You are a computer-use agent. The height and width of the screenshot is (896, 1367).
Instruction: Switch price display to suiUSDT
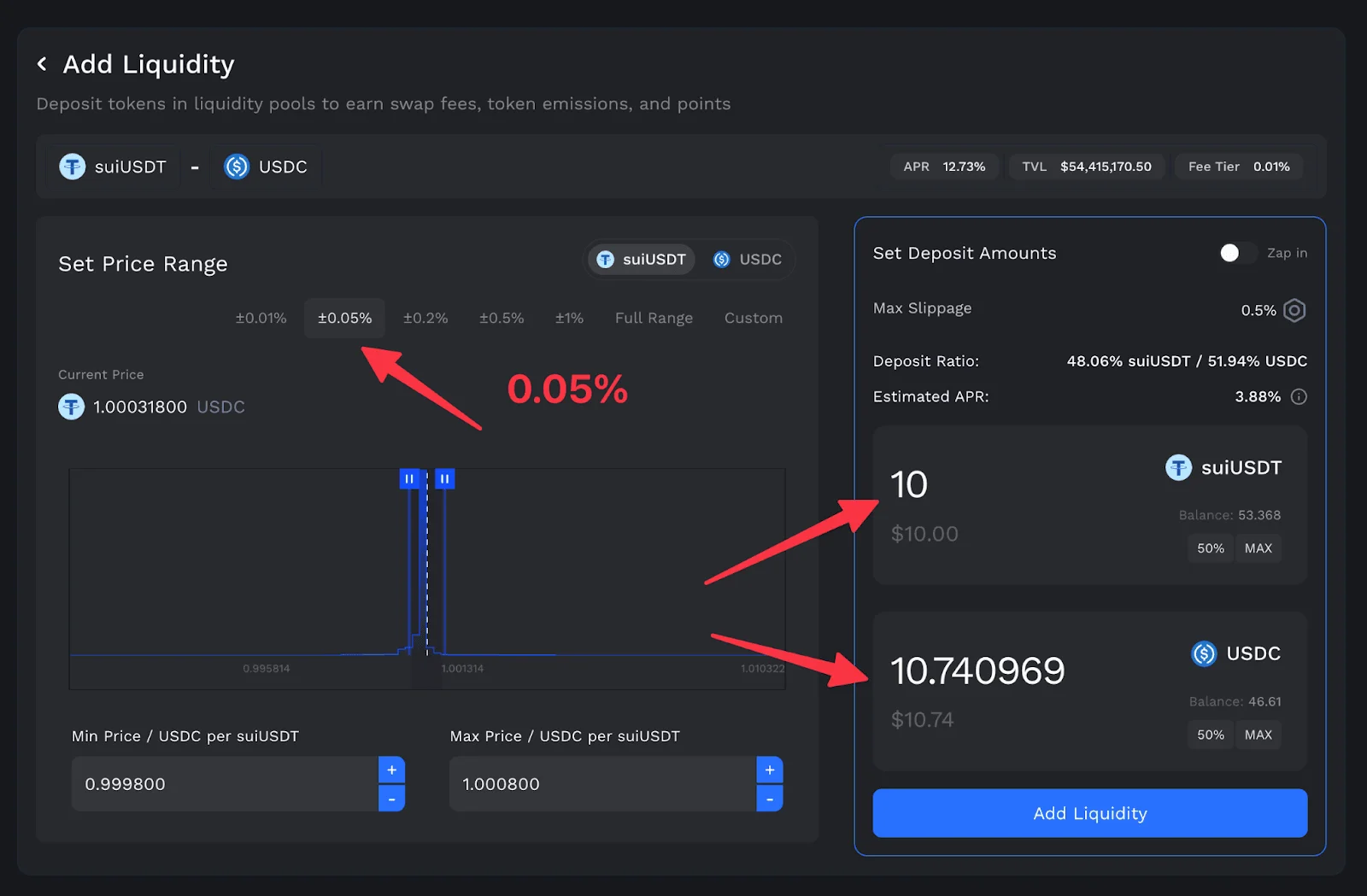pos(642,260)
